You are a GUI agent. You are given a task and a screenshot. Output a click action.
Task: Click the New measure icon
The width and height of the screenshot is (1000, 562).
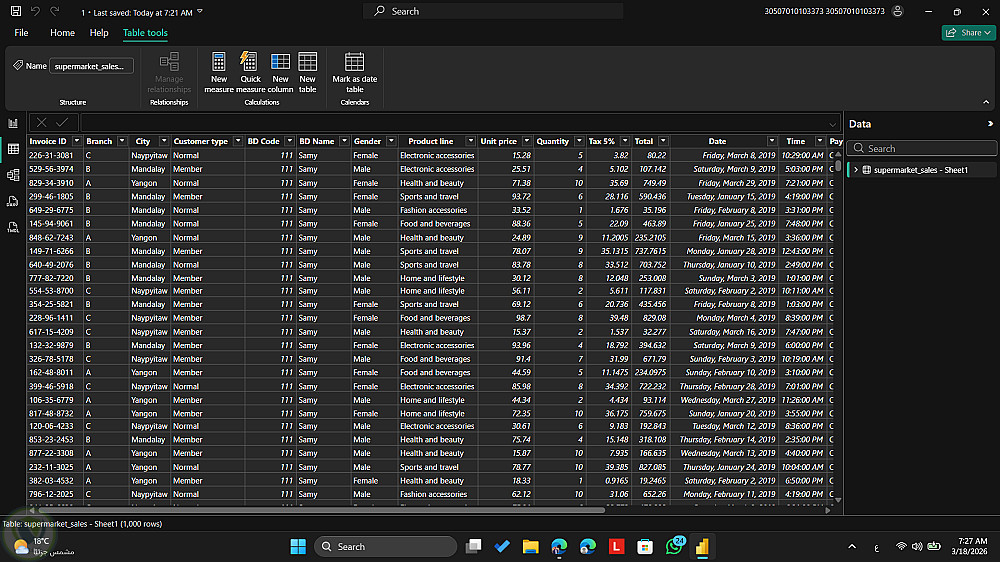tap(219, 63)
